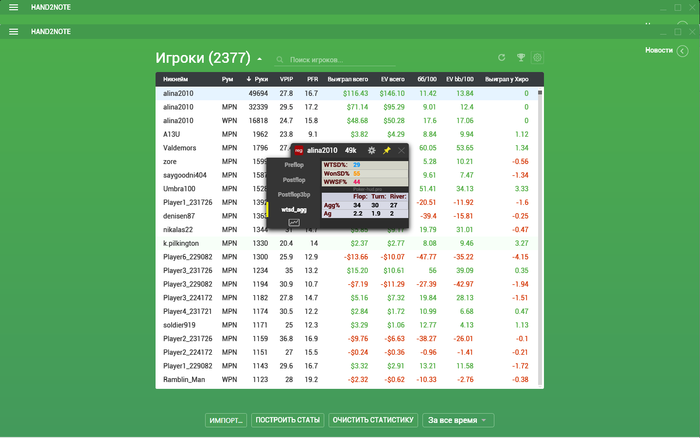Select player saygoodni404 row

tap(346, 175)
